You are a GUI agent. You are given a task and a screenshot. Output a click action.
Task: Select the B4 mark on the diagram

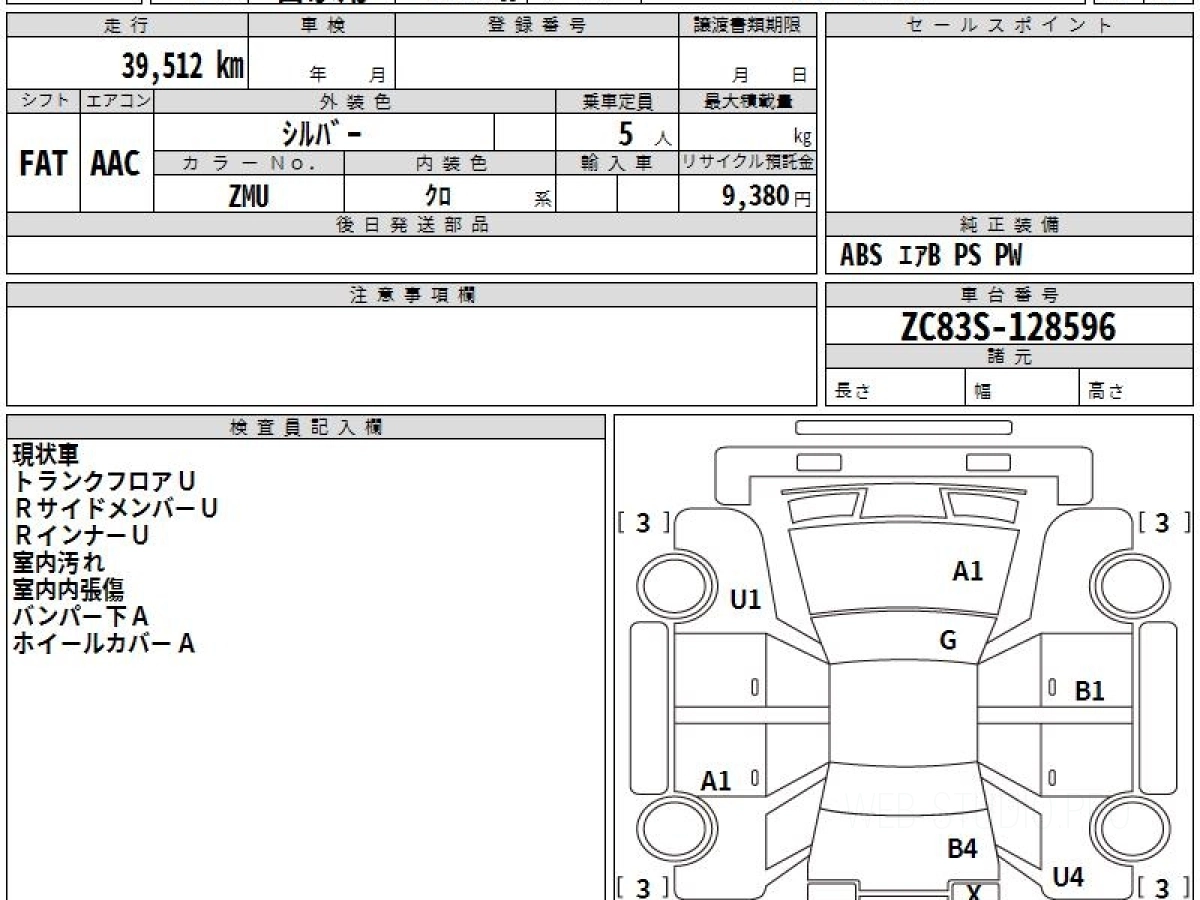pyautogui.click(x=961, y=849)
